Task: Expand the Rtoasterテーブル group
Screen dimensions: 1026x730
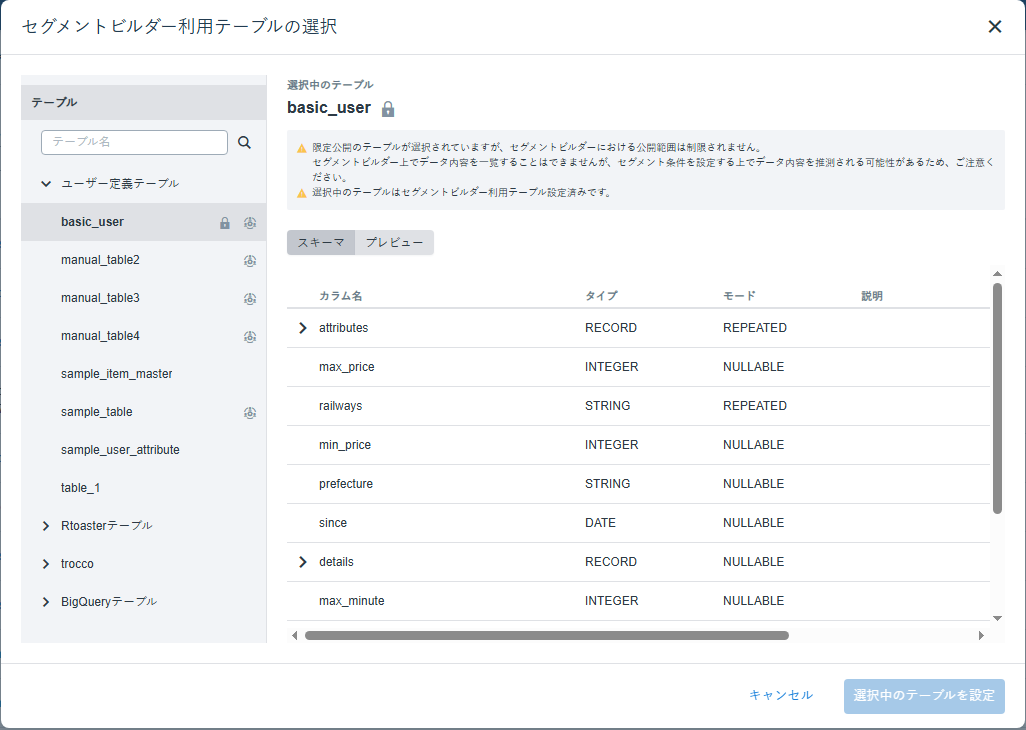Action: (x=46, y=526)
